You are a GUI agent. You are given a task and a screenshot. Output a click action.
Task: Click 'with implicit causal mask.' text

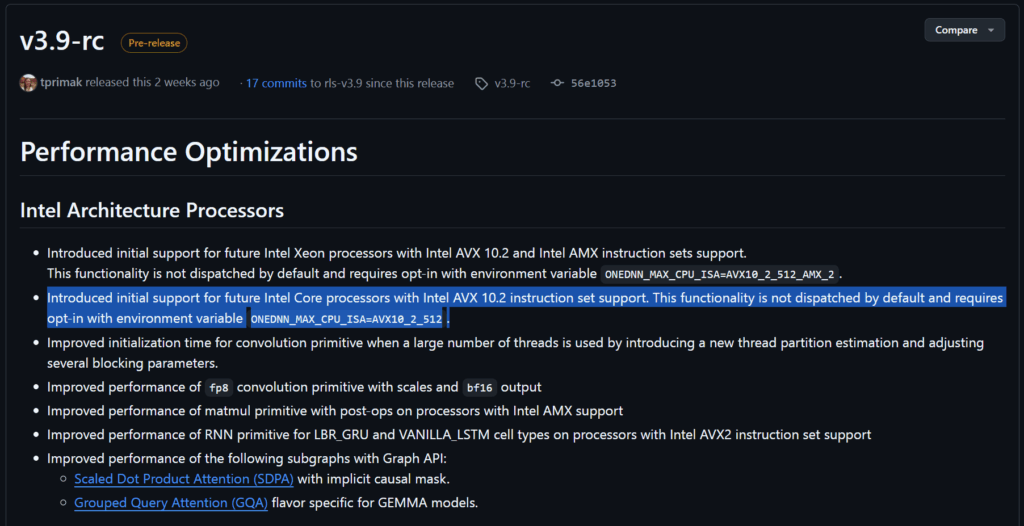[374, 479]
